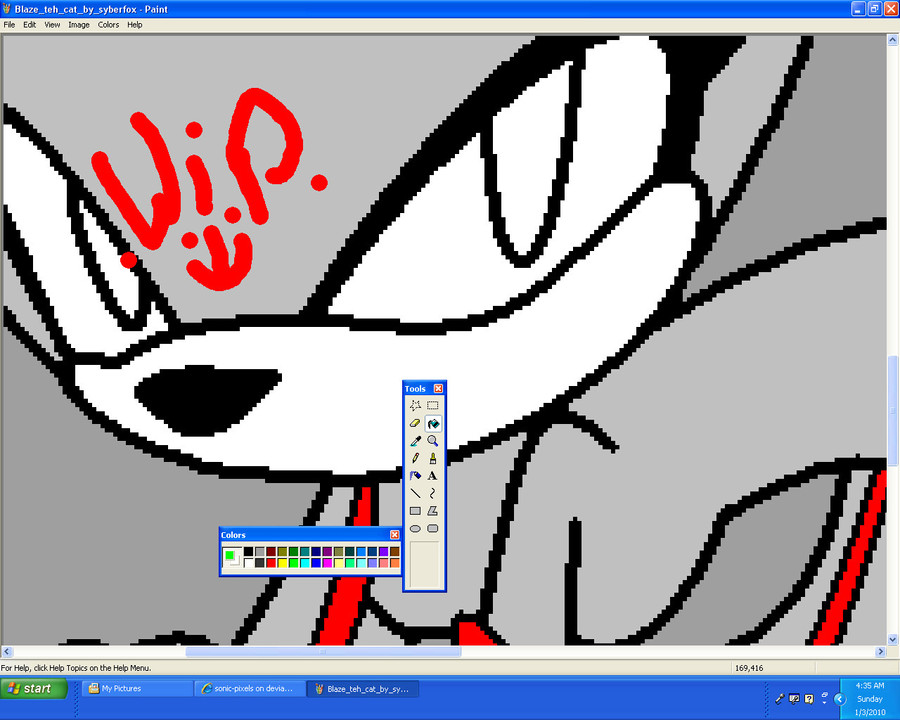Click the current foreground/background color indicator

[232, 558]
